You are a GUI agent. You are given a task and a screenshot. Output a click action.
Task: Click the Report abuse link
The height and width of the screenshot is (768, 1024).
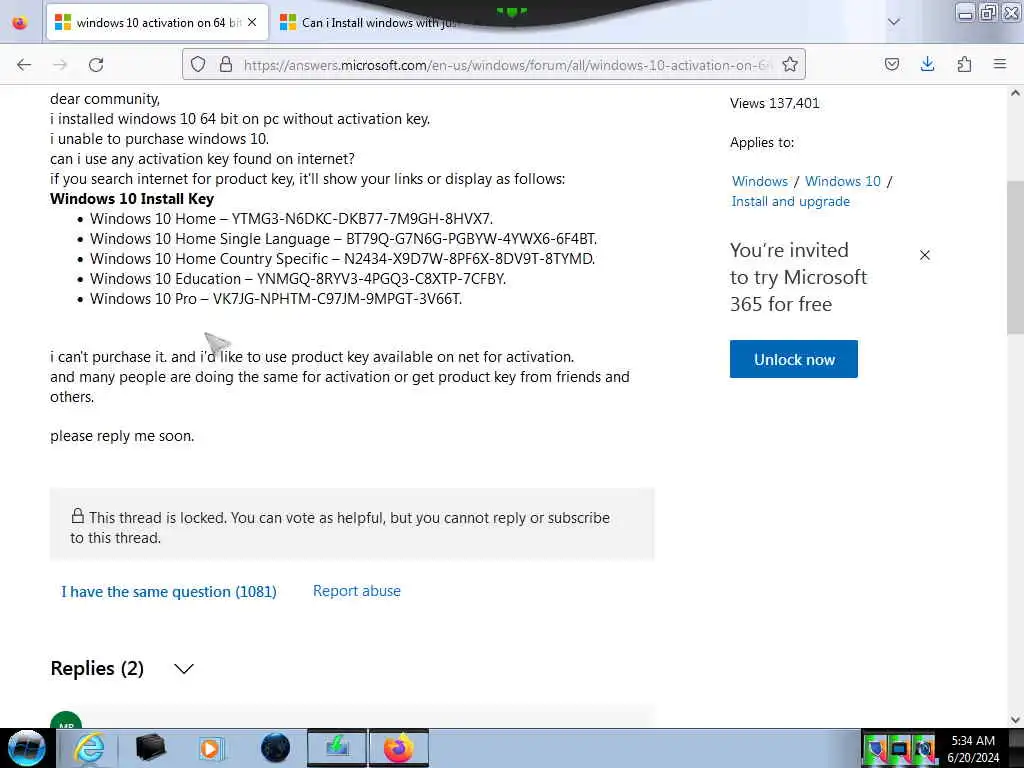click(357, 591)
